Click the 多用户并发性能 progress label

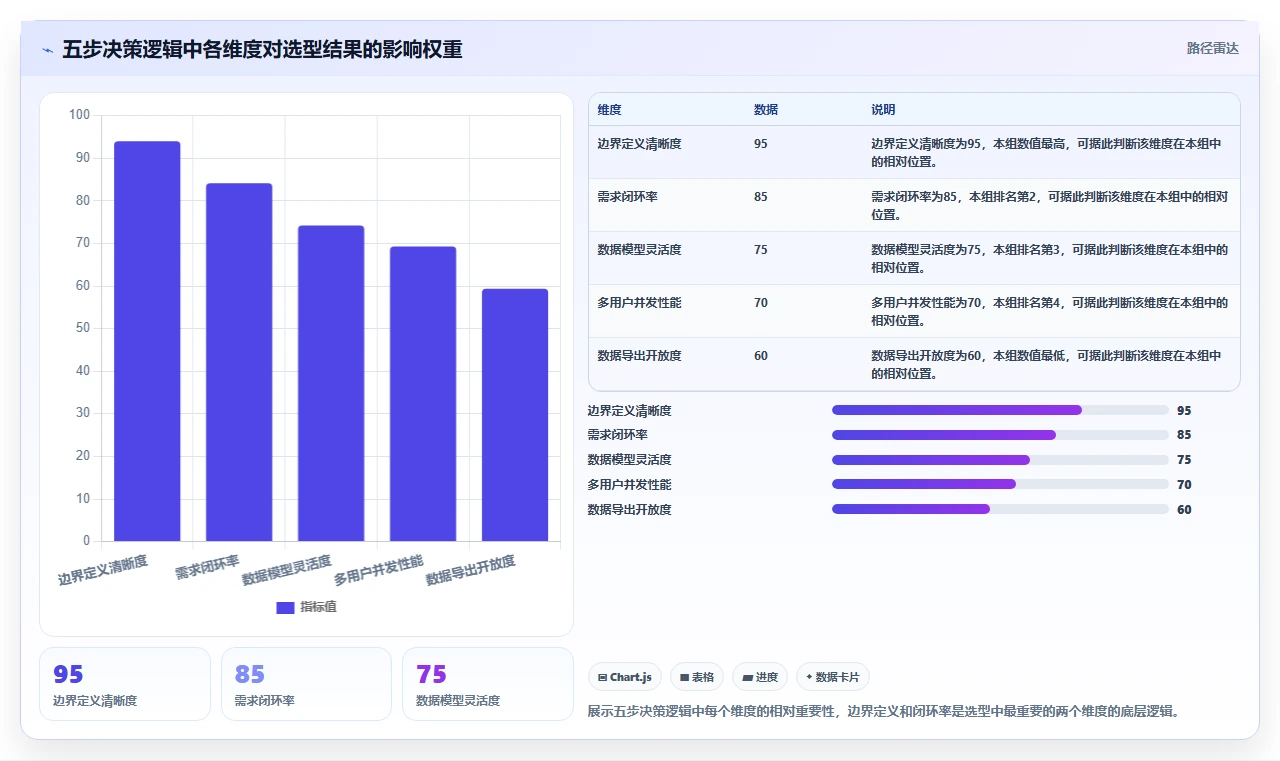point(629,484)
